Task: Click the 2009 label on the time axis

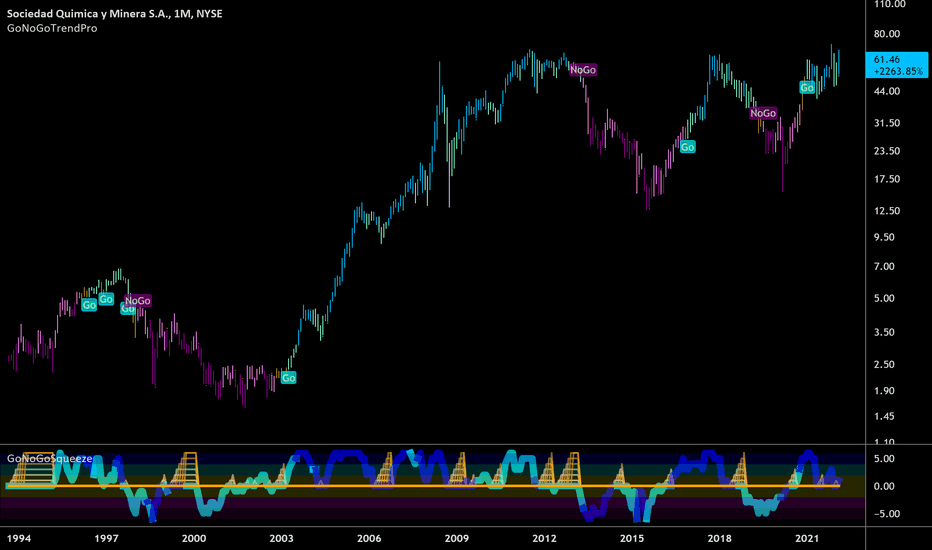Action: tap(456, 538)
